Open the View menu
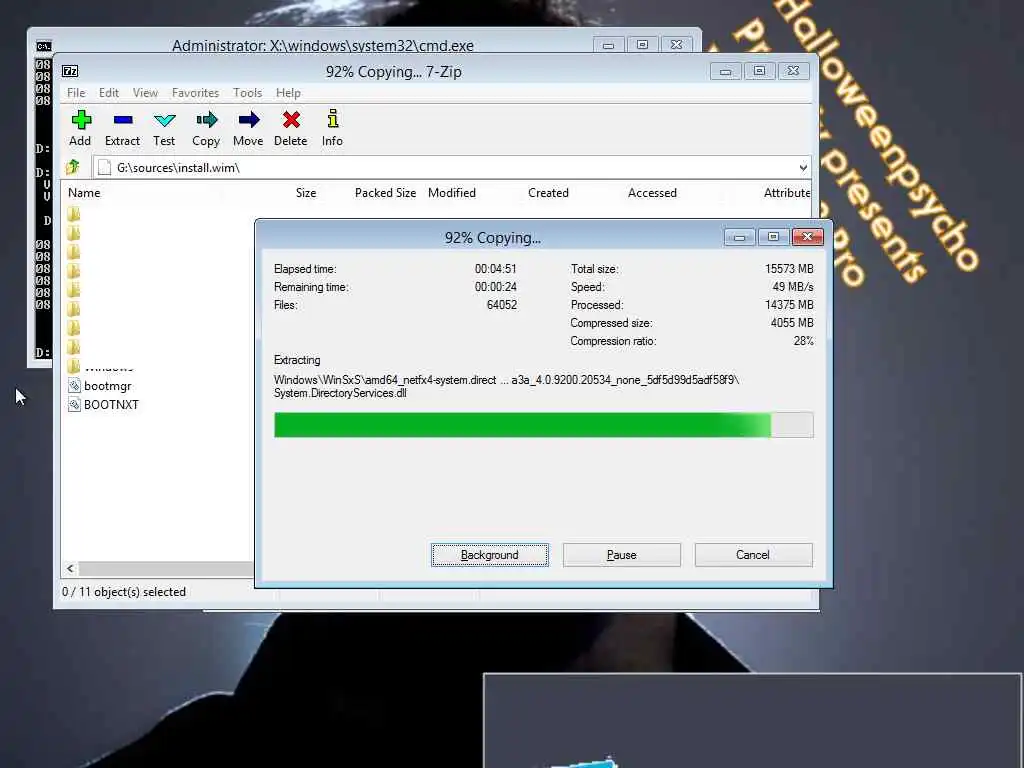Viewport: 1024px width, 768px height. (x=145, y=93)
